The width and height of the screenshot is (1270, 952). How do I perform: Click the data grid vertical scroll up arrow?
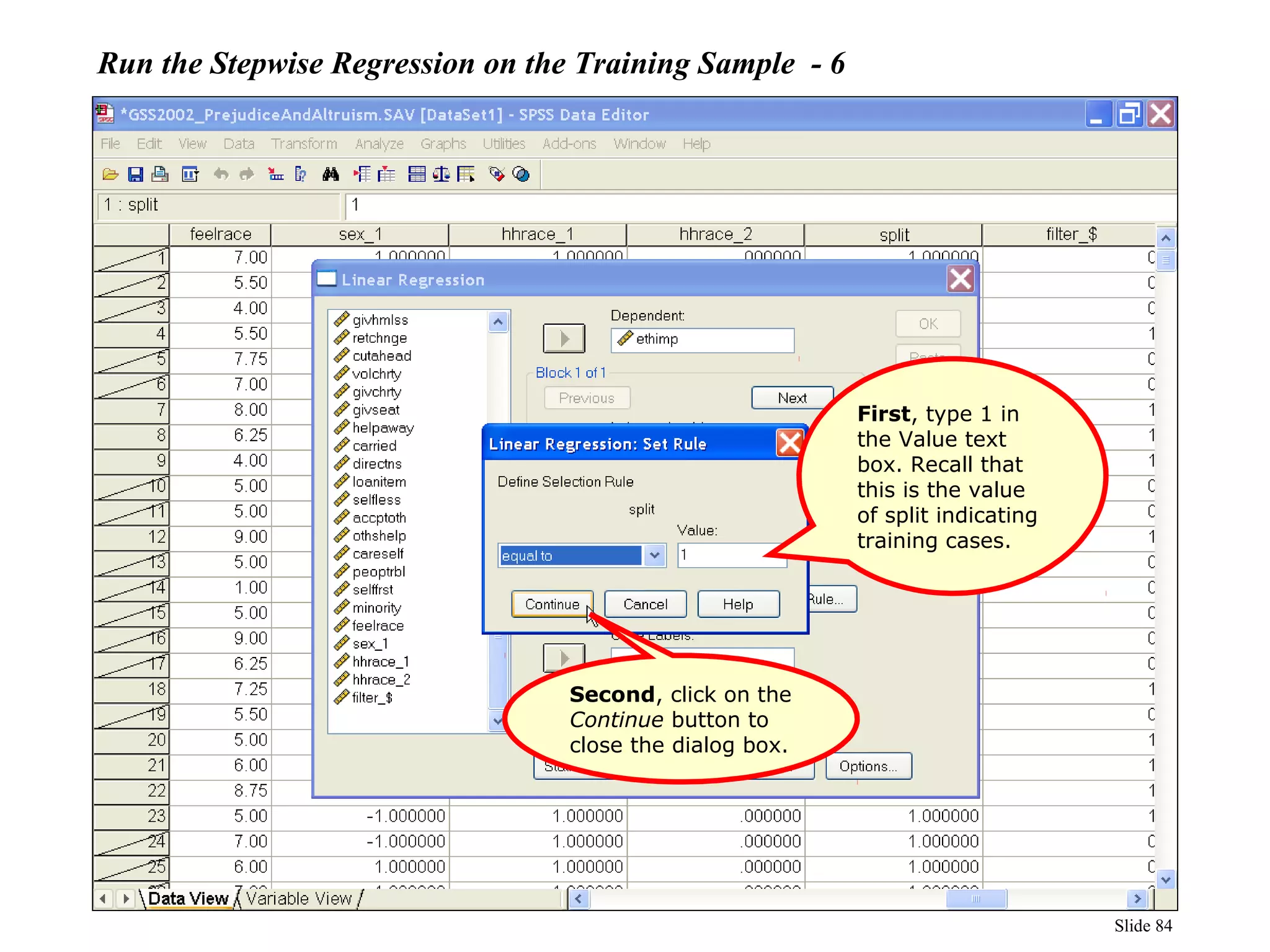coord(1166,238)
